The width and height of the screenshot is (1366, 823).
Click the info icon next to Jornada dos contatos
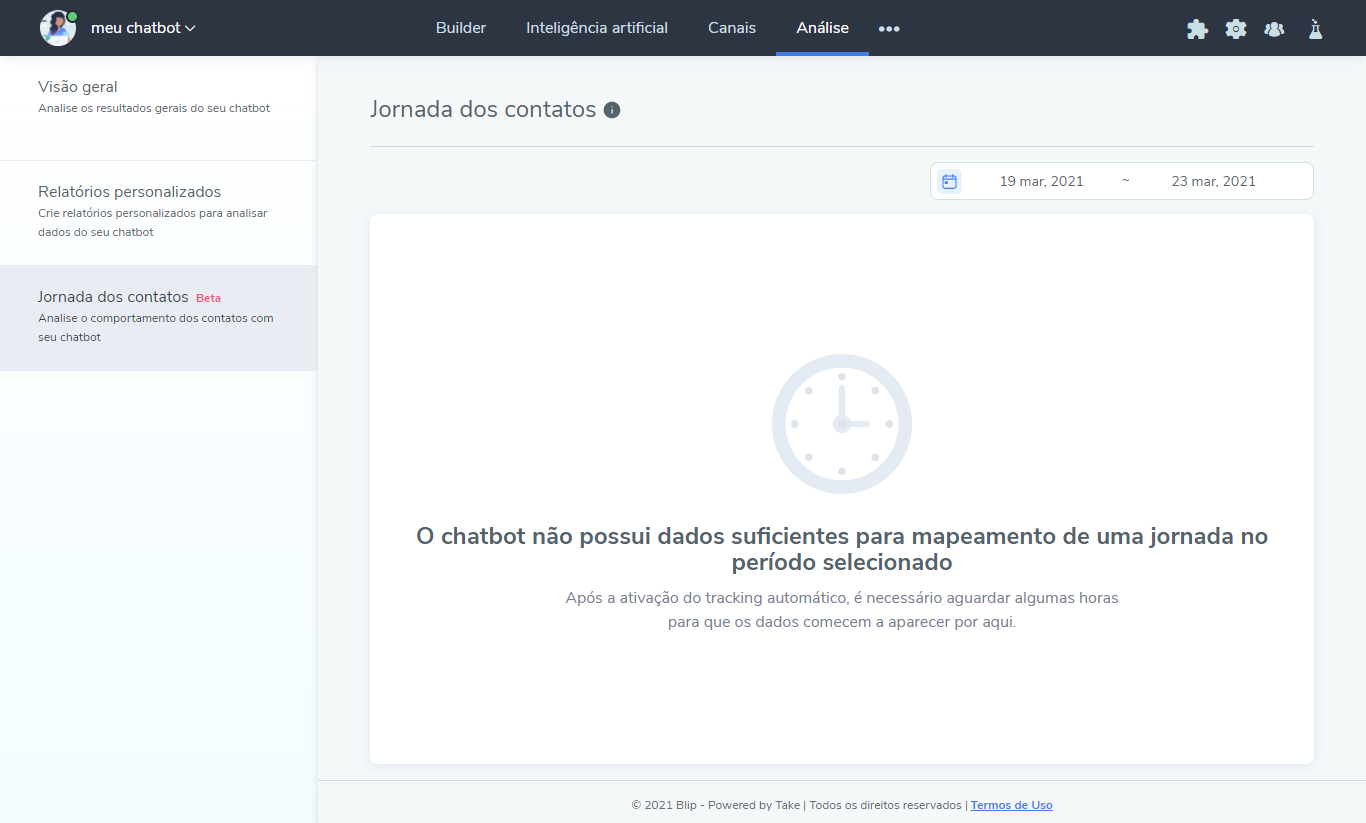click(x=611, y=110)
